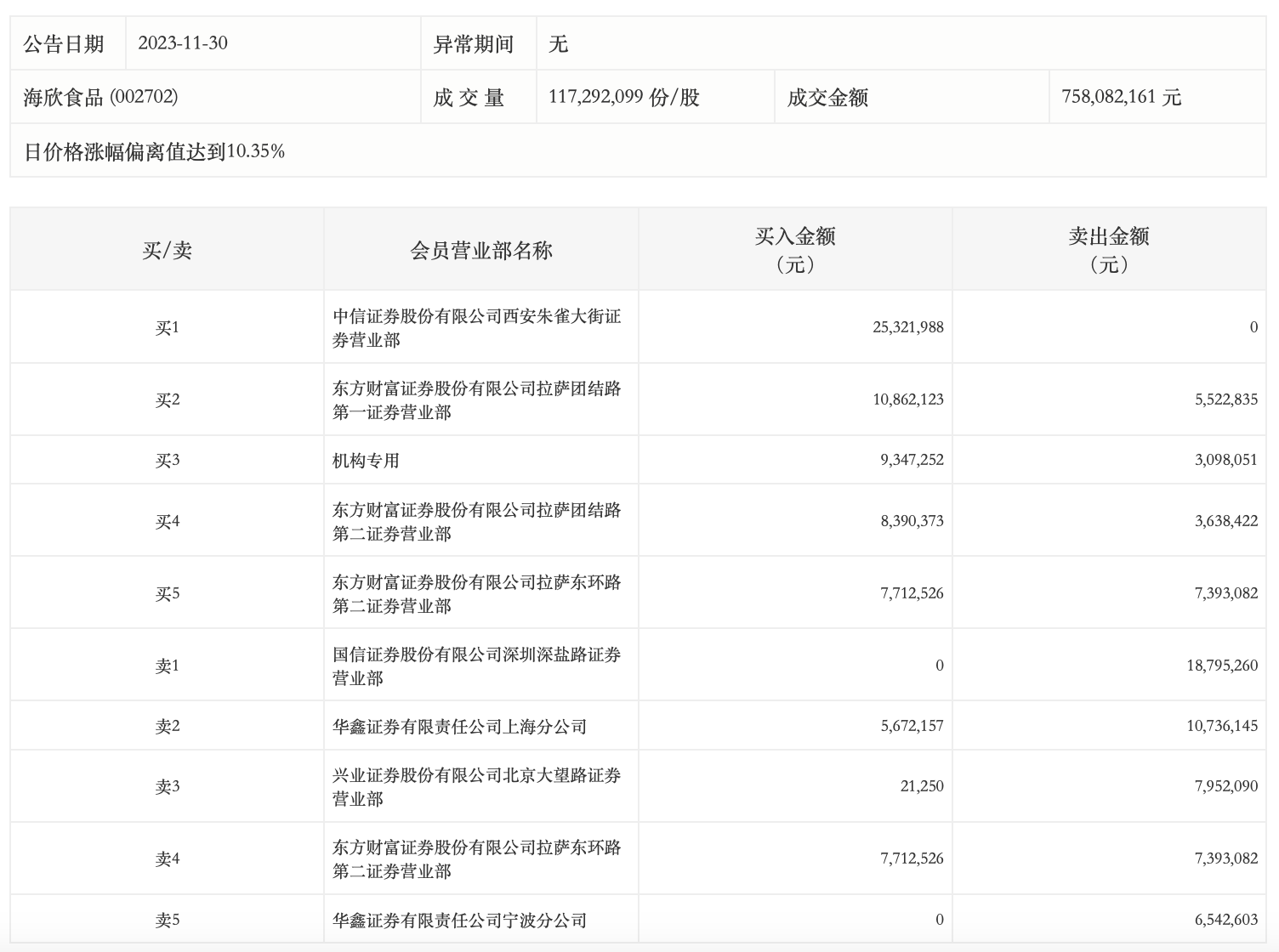Click the 买/卖 column header
Screen dimensions: 1279x952
pyautogui.click(x=167, y=250)
